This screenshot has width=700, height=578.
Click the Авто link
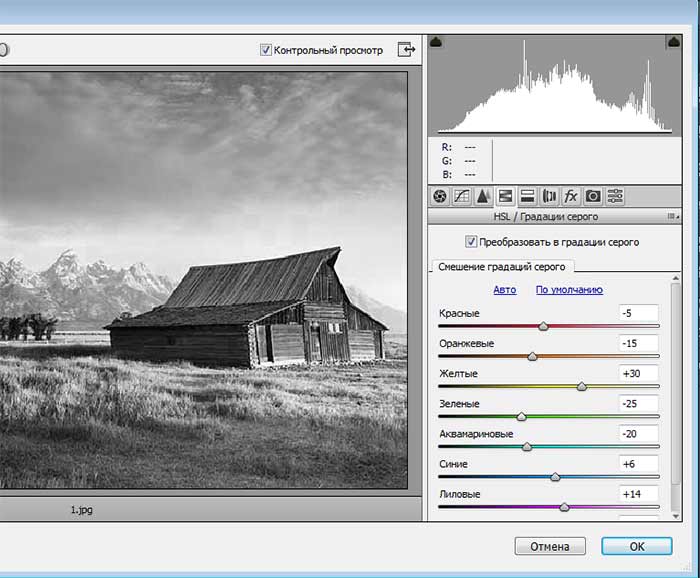click(x=505, y=290)
